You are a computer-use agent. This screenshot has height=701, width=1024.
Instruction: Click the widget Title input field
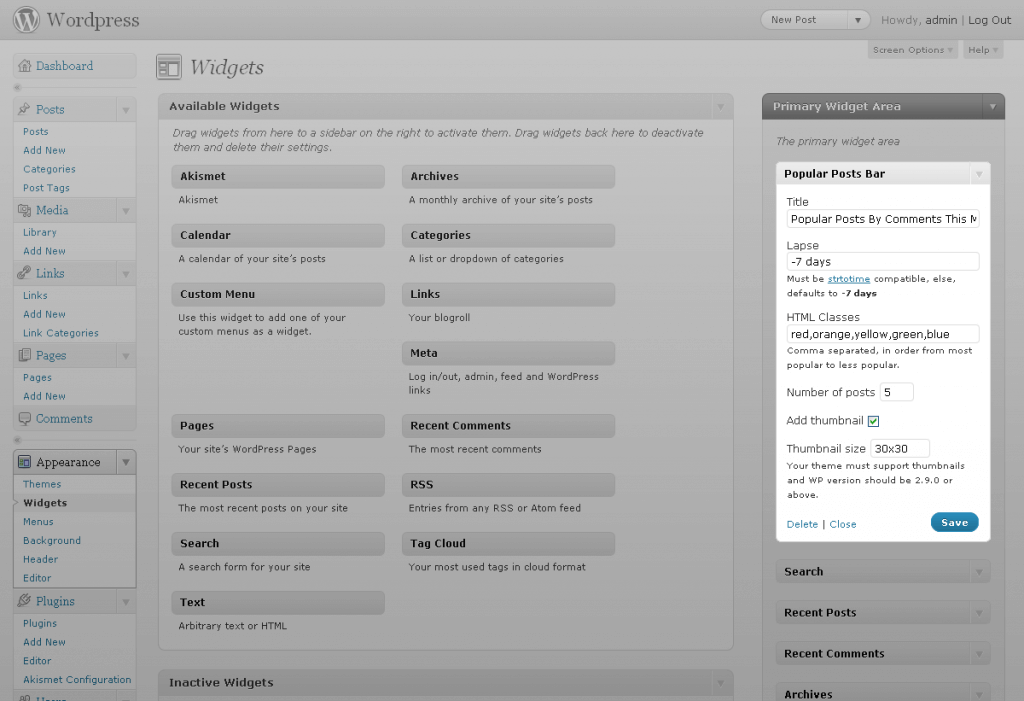(883, 219)
